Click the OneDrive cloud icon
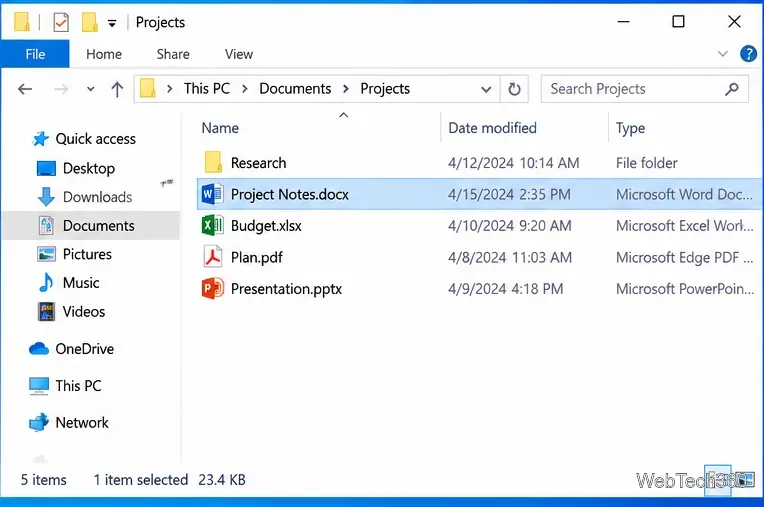Image resolution: width=764 pixels, height=507 pixels. (39, 349)
